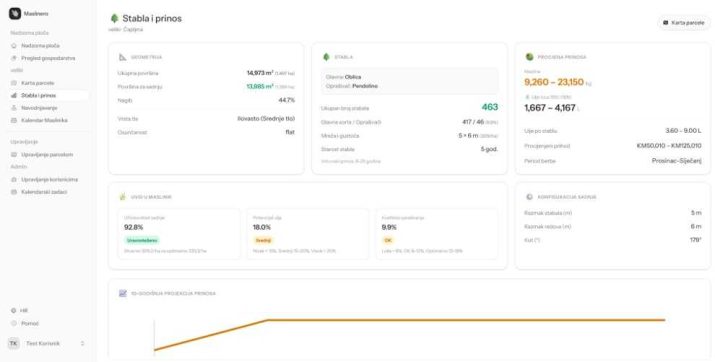Select Pregled gospodarstva sidebar icon
The width and height of the screenshot is (715, 362).
(x=14, y=58)
